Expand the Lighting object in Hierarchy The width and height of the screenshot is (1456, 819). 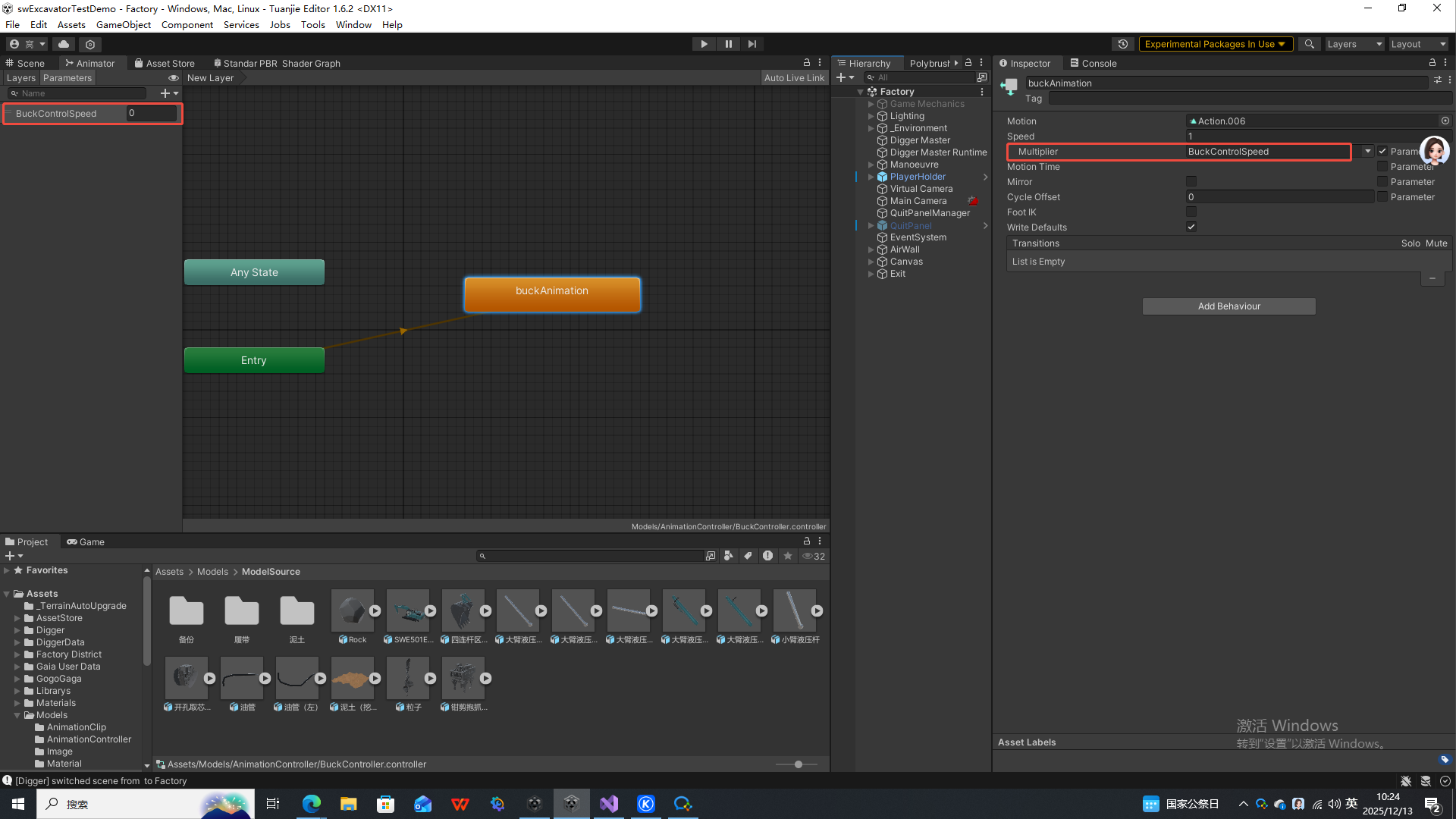point(871,116)
